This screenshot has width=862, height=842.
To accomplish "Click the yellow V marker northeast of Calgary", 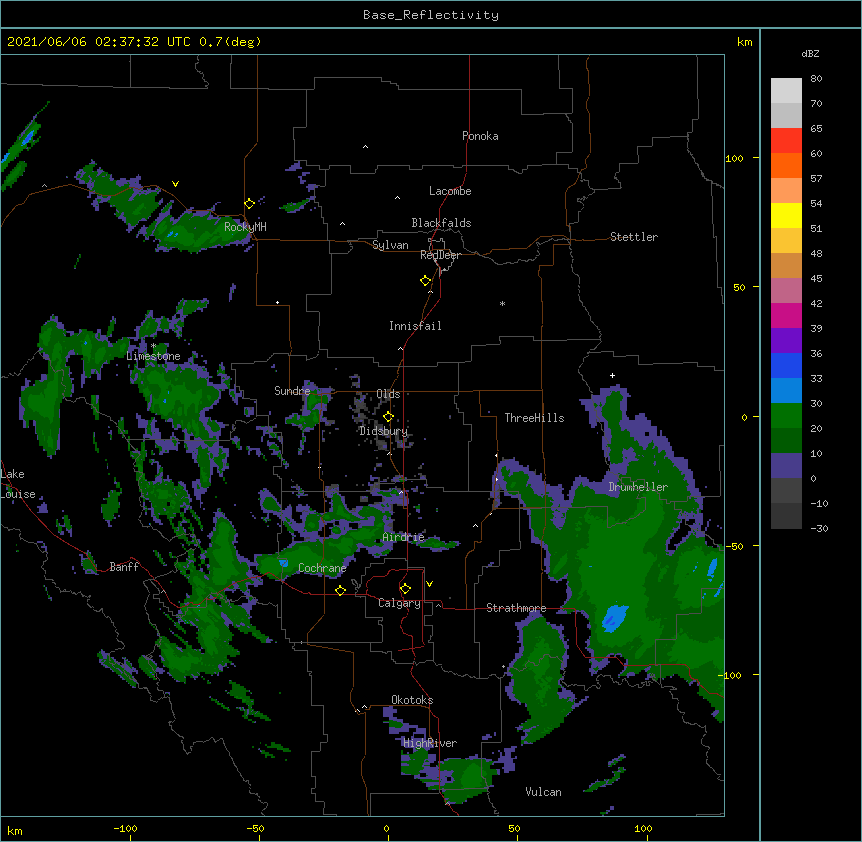I will (x=429, y=584).
